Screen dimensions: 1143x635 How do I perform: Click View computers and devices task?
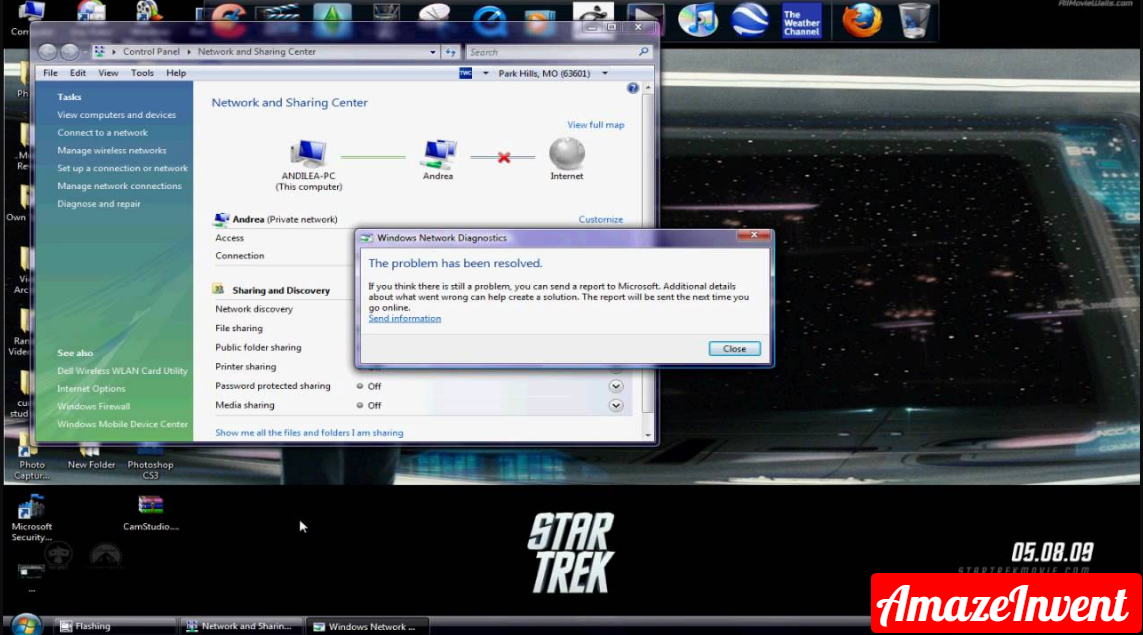[117, 114]
